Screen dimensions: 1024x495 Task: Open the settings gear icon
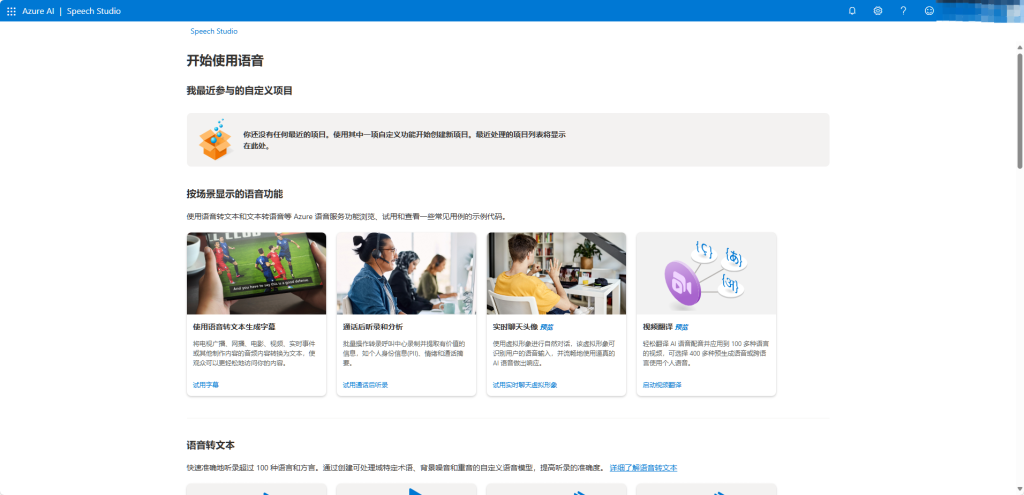pyautogui.click(x=878, y=11)
